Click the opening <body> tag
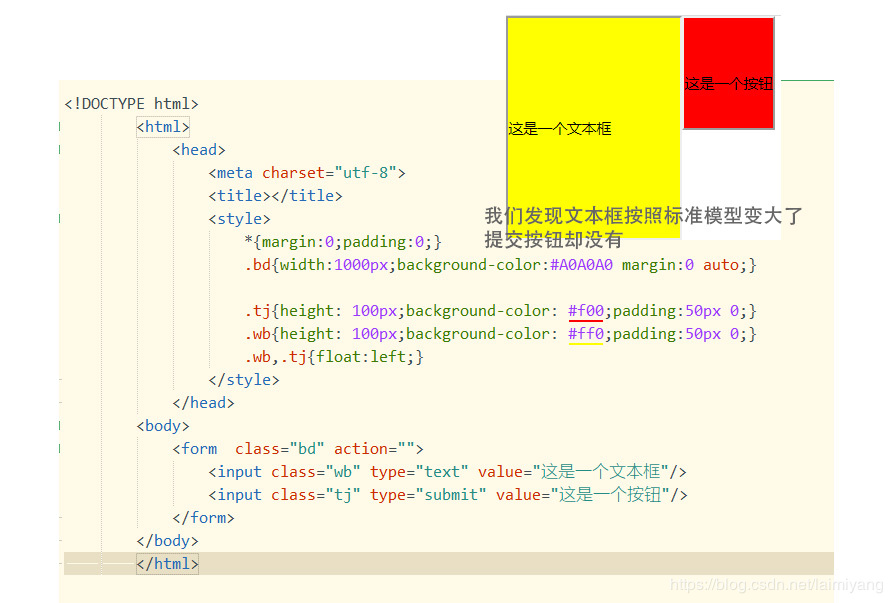This screenshot has height=603, width=893. tap(163, 426)
